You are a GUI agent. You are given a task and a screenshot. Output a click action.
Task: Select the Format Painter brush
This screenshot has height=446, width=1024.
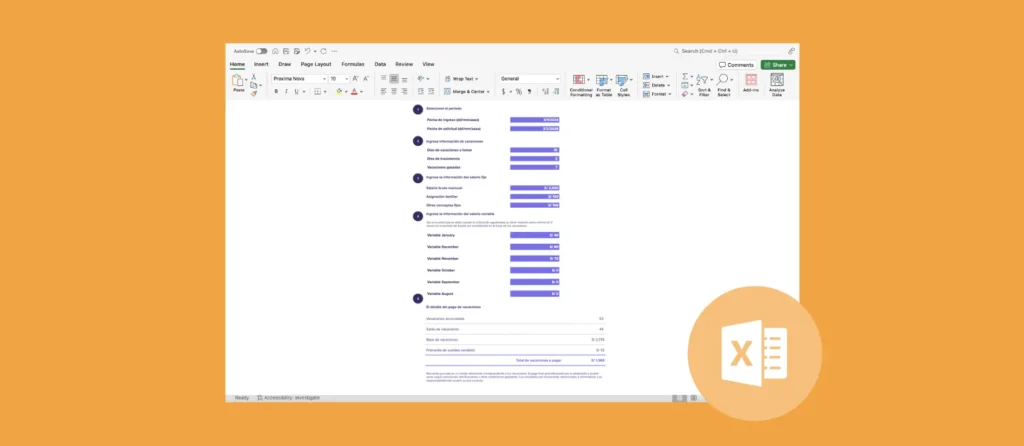254,94
